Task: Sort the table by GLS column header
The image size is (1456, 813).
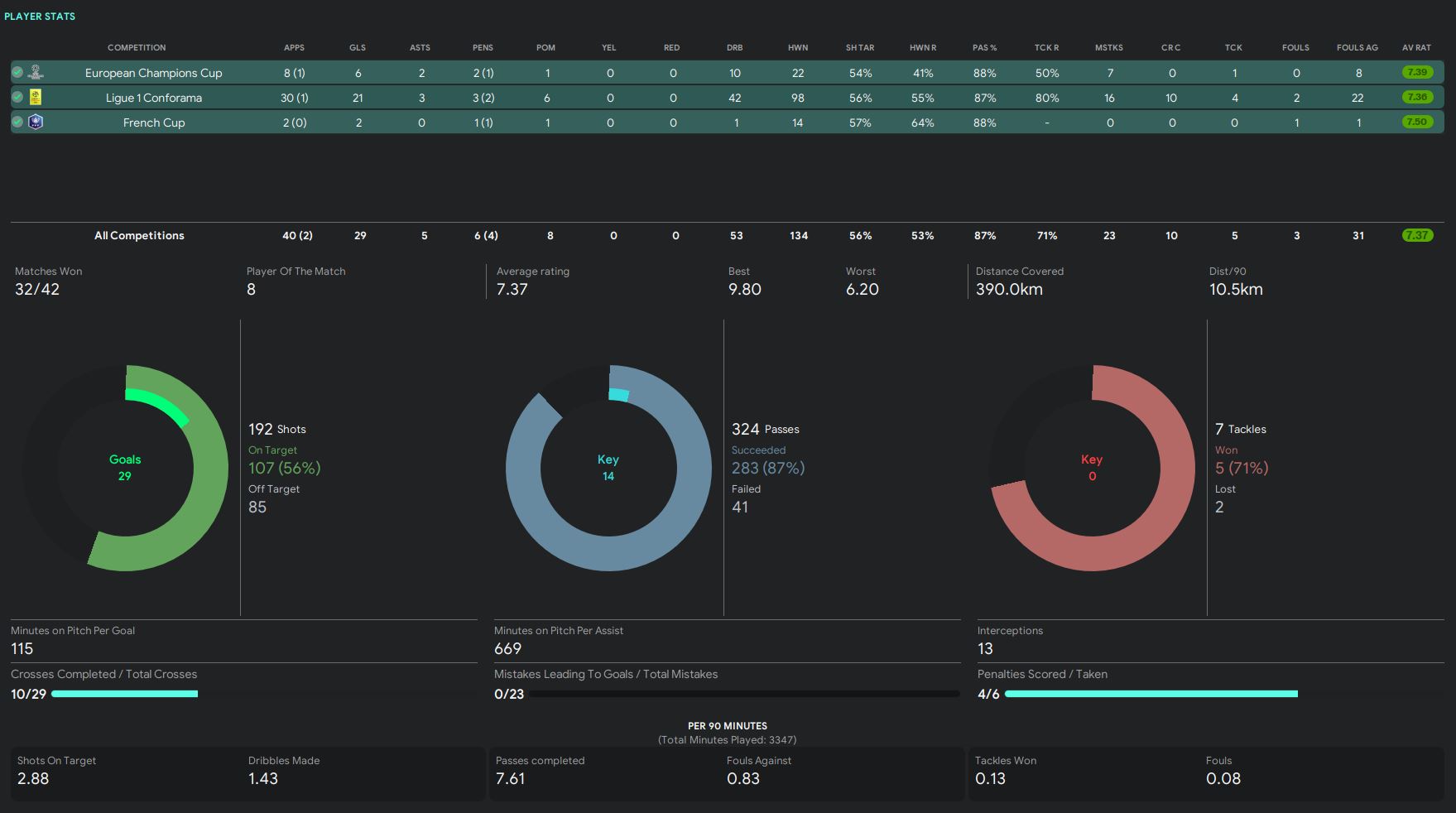Action: pyautogui.click(x=358, y=47)
